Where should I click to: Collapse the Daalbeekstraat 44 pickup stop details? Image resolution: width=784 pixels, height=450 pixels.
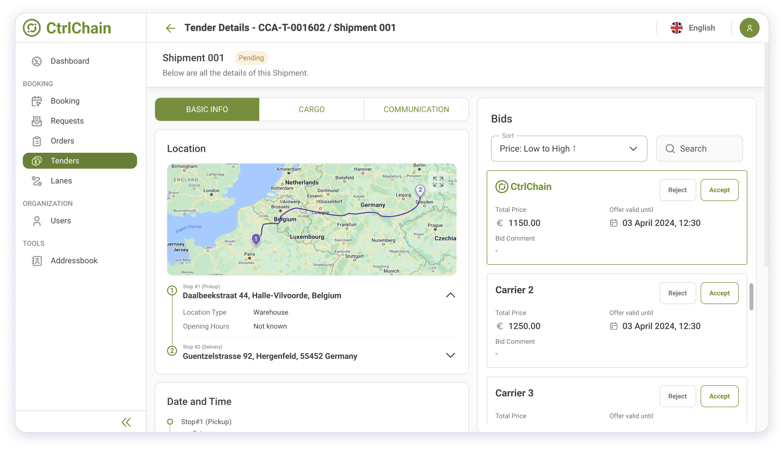point(450,295)
